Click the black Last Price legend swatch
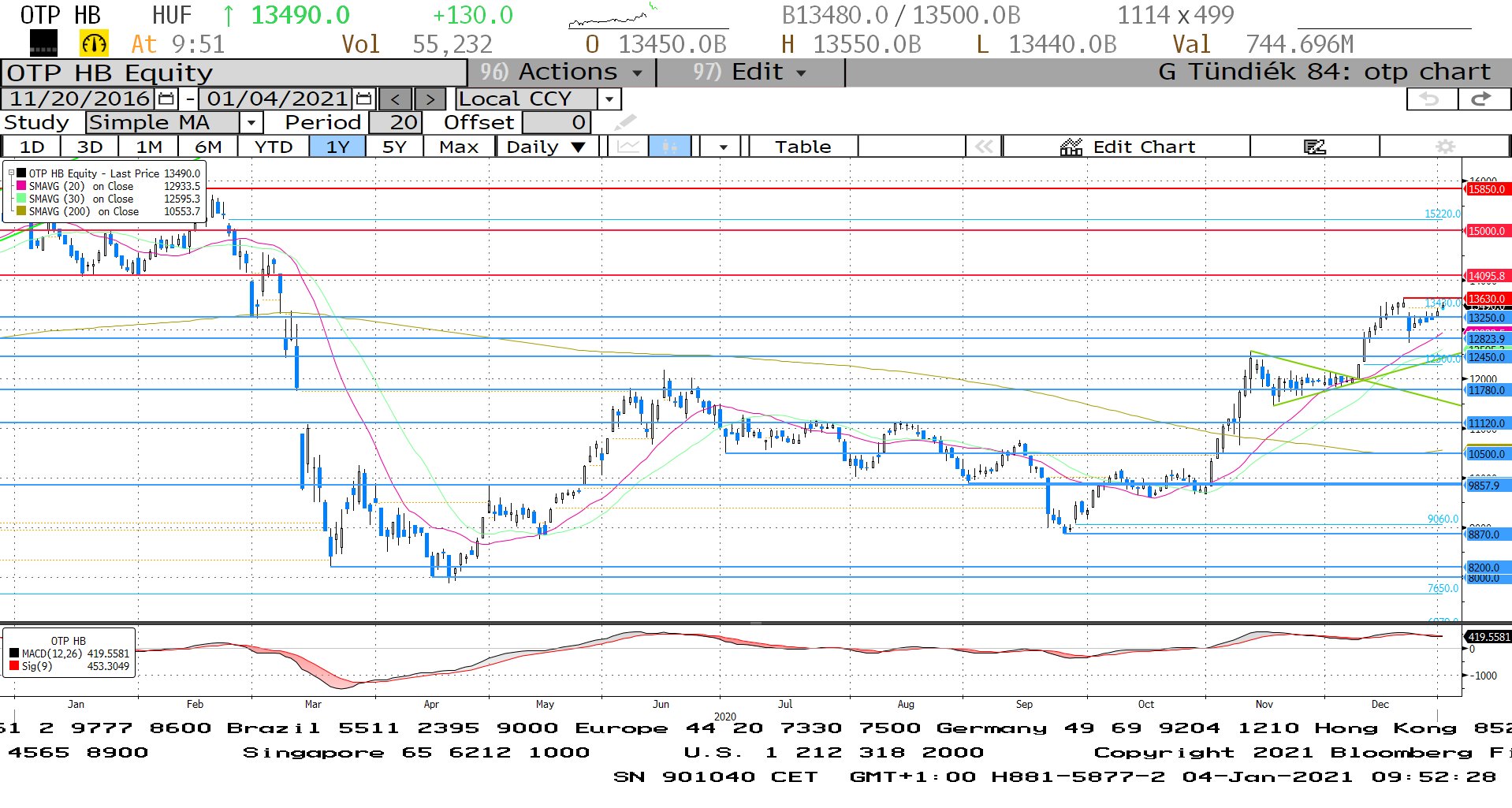The width and height of the screenshot is (1512, 808). tap(21, 173)
